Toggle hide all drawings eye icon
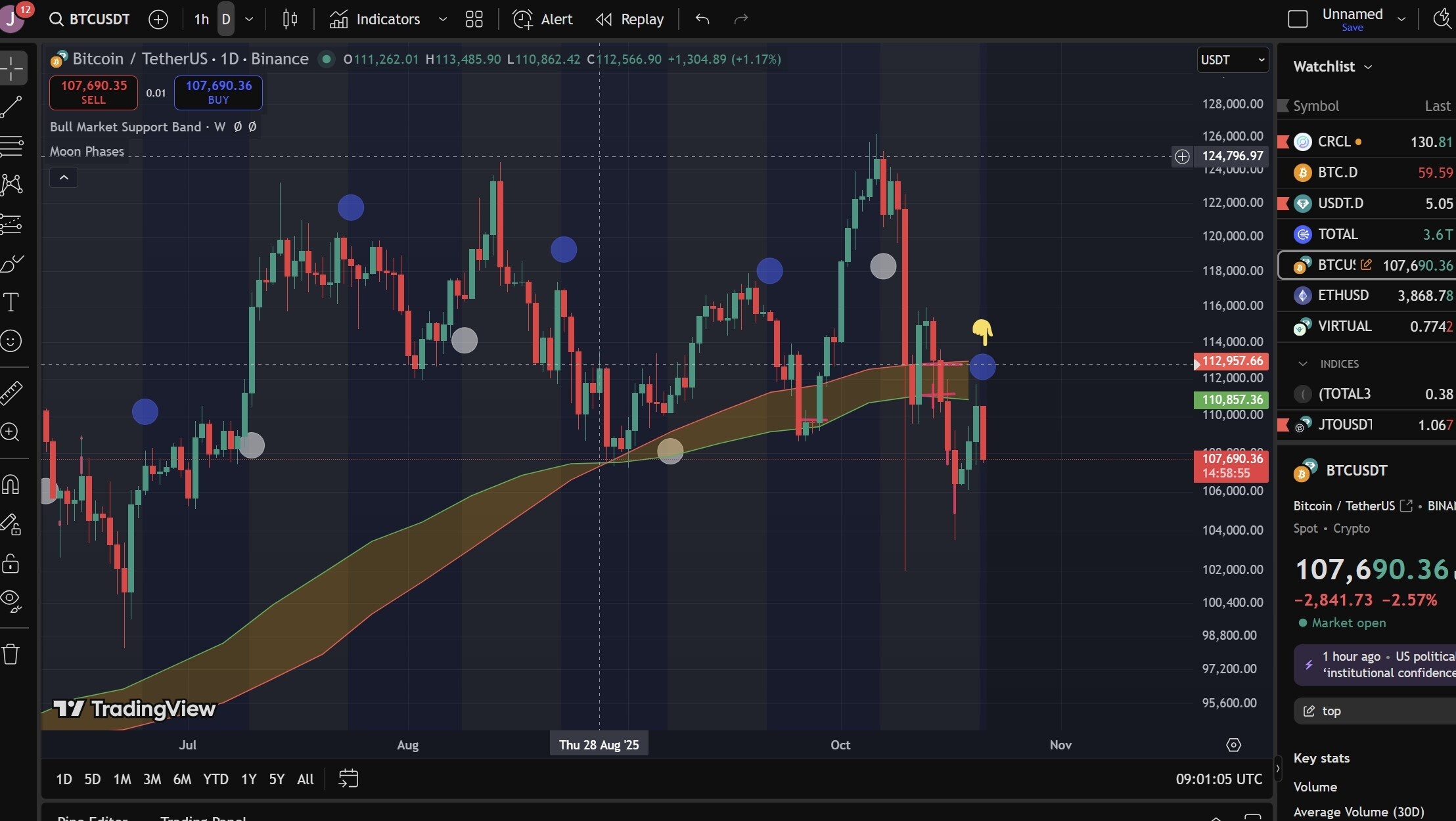1456x821 pixels. pyautogui.click(x=11, y=600)
